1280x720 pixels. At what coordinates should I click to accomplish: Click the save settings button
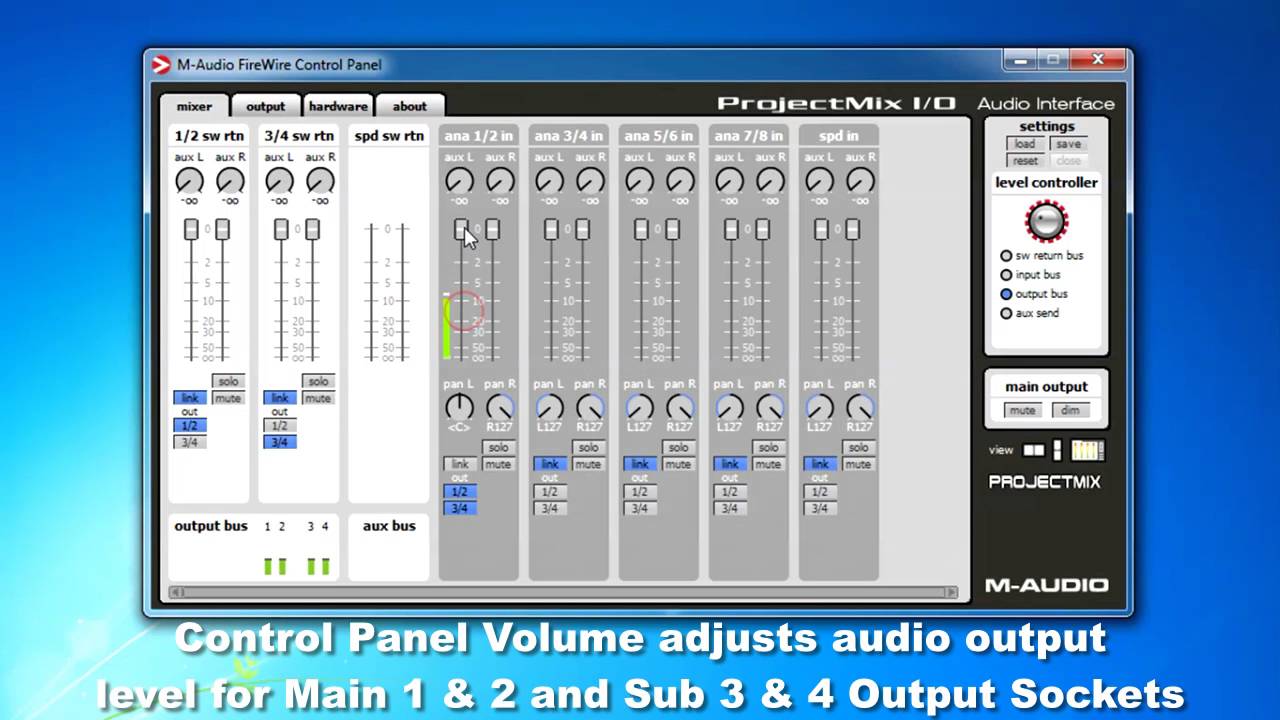click(1068, 144)
